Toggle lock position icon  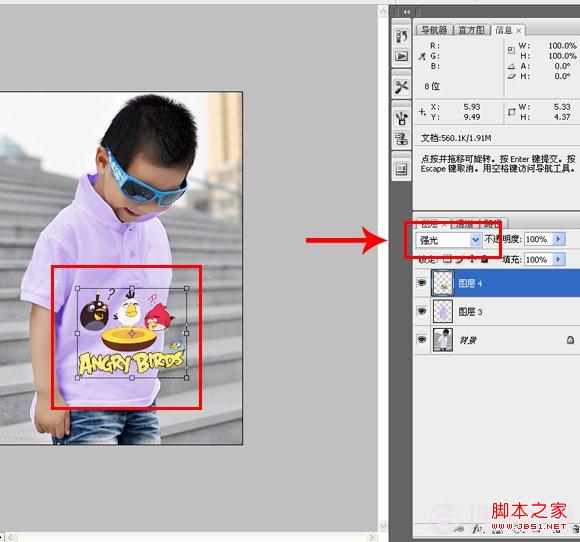[472, 259]
